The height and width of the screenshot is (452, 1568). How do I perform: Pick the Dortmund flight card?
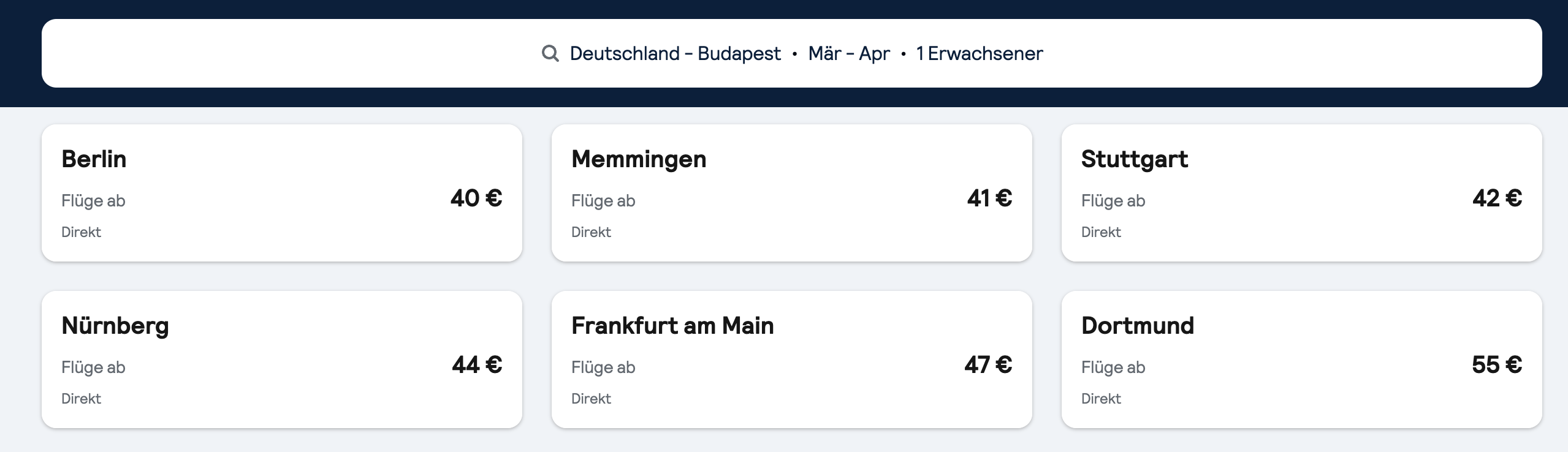[1301, 360]
